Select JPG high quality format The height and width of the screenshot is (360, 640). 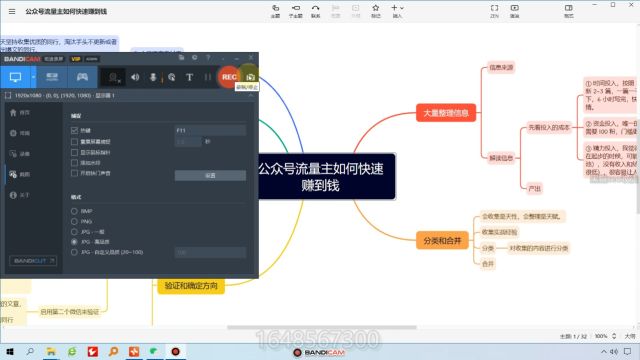click(74, 242)
